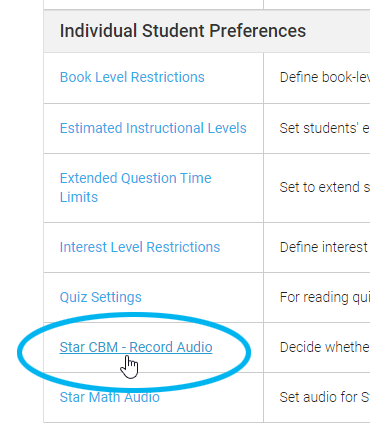
Task: Open Extended Question Time Limits link
Action: pos(135,188)
